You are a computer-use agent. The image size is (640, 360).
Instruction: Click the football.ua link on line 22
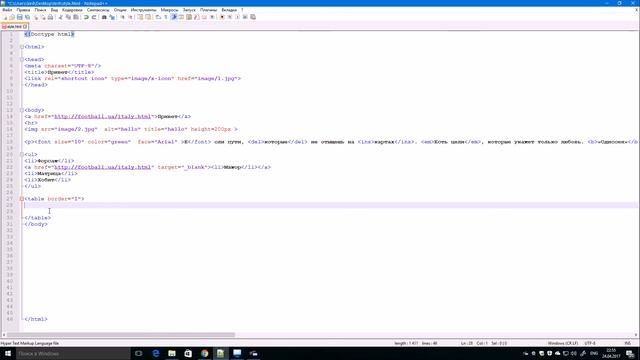coord(102,167)
